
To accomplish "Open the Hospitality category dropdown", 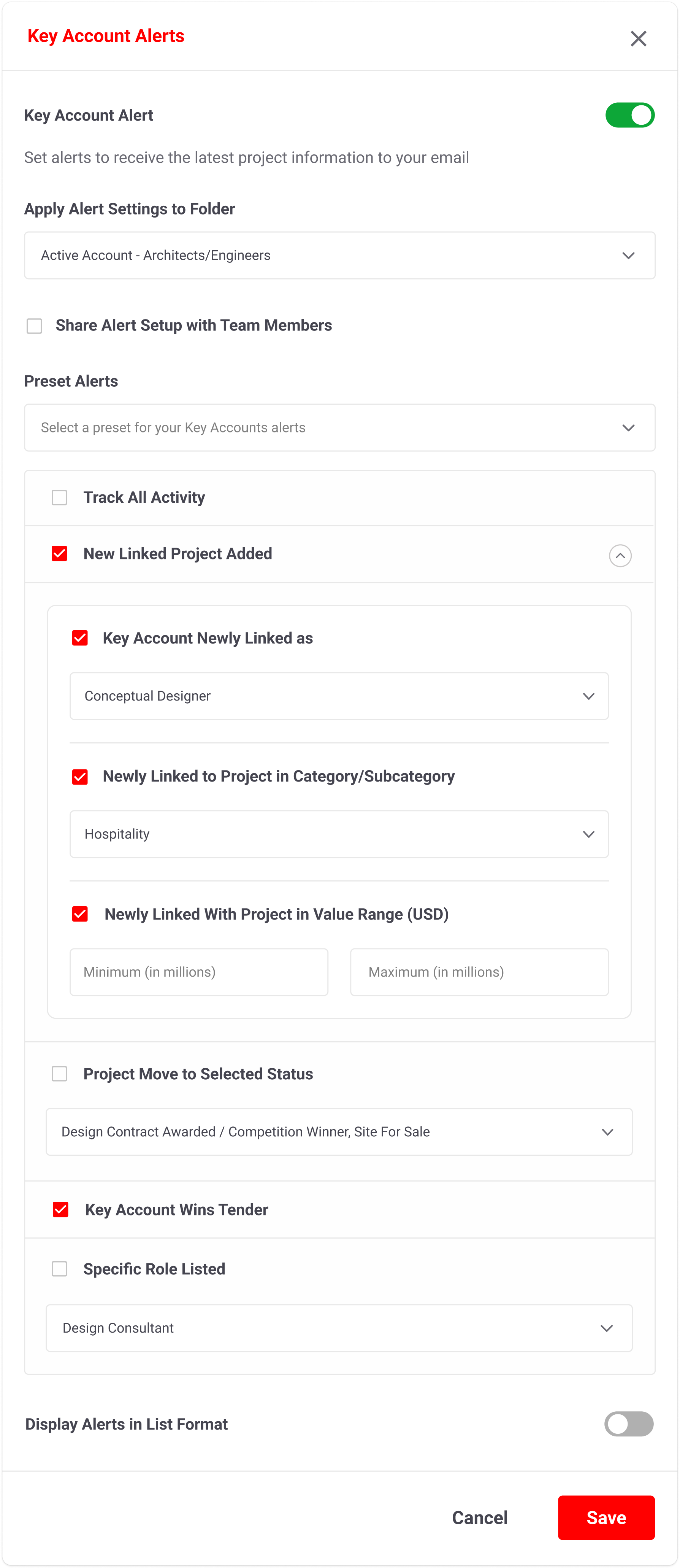I will pos(339,834).
